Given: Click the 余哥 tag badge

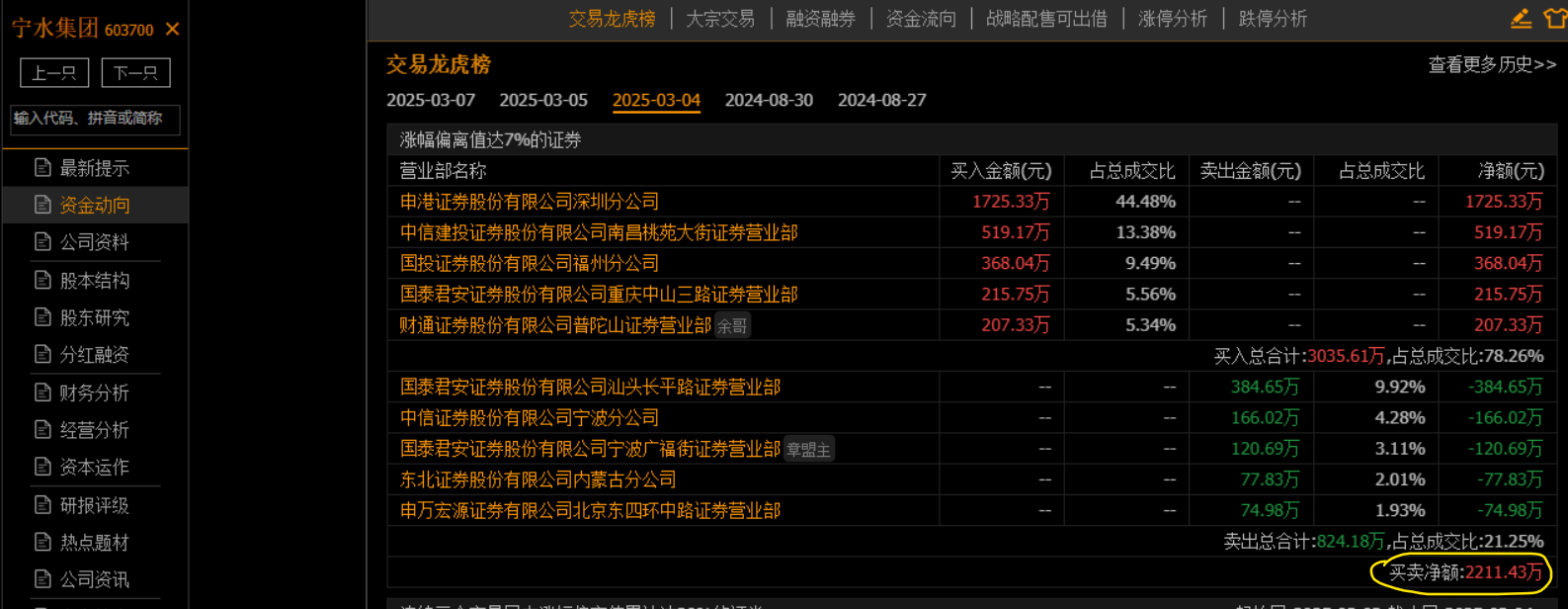Looking at the screenshot, I should [732, 326].
